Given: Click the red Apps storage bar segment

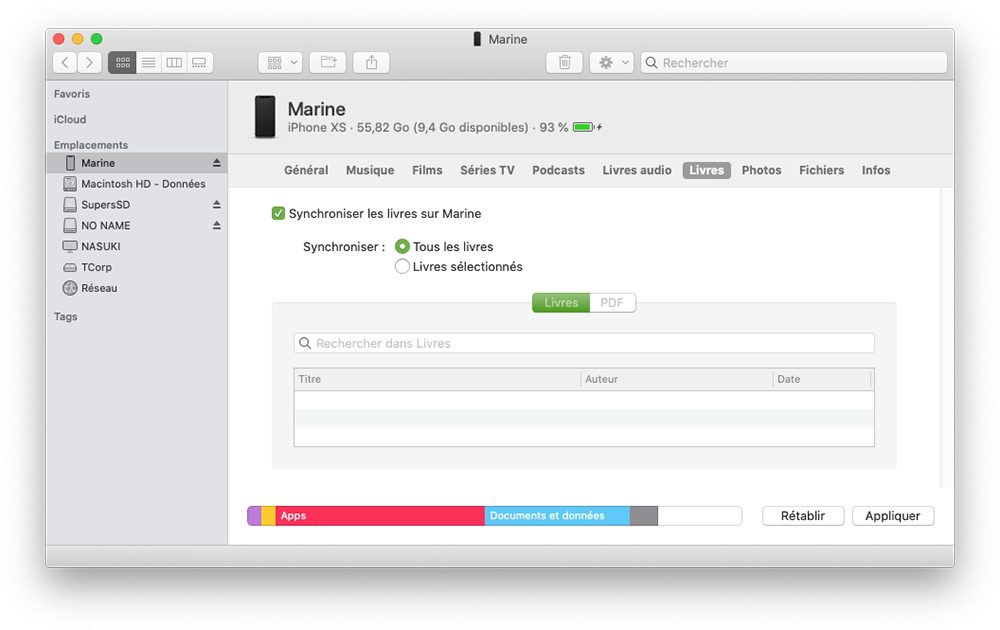Looking at the screenshot, I should point(380,516).
